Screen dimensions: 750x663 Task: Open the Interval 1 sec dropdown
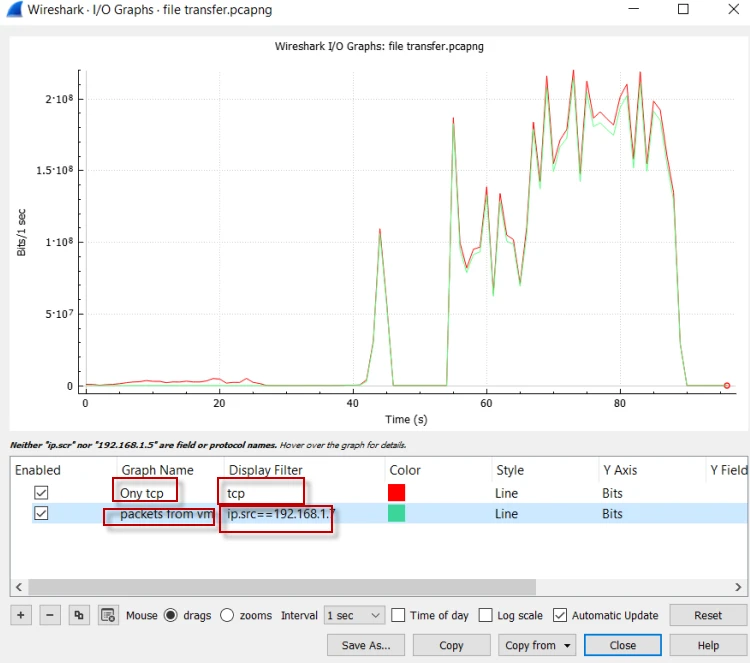(x=354, y=615)
